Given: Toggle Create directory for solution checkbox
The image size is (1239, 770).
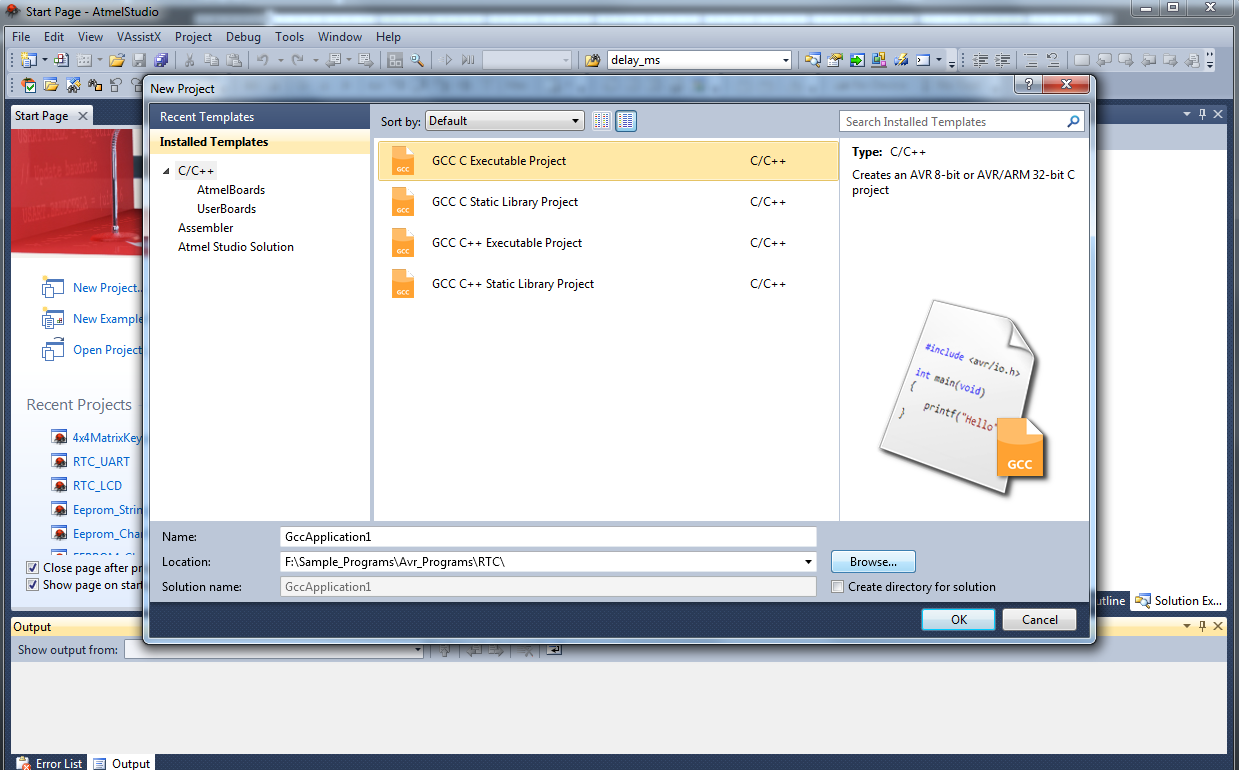Looking at the screenshot, I should (x=838, y=587).
